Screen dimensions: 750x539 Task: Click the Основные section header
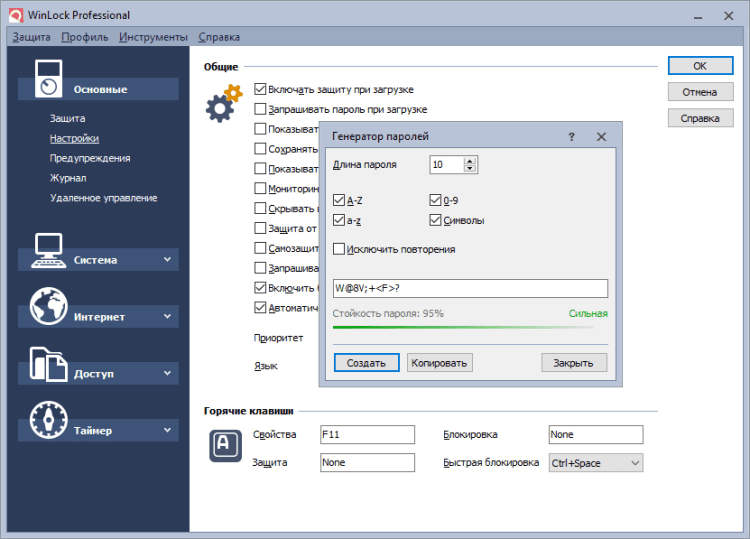tap(98, 89)
